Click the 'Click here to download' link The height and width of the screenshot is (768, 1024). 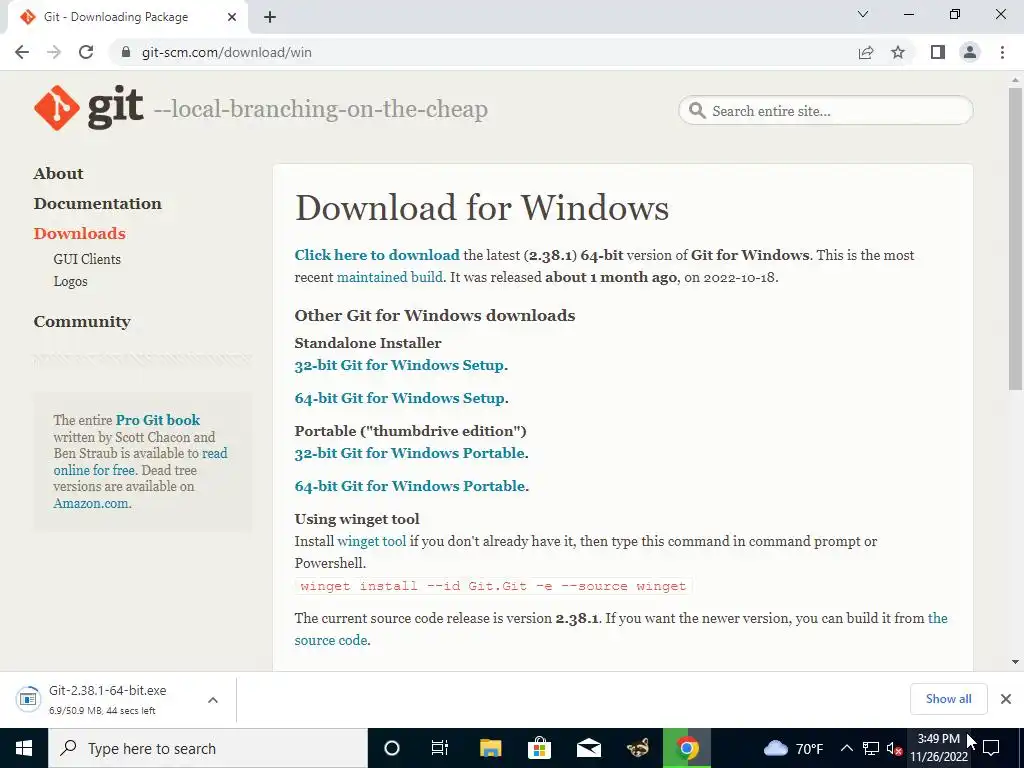tap(377, 255)
